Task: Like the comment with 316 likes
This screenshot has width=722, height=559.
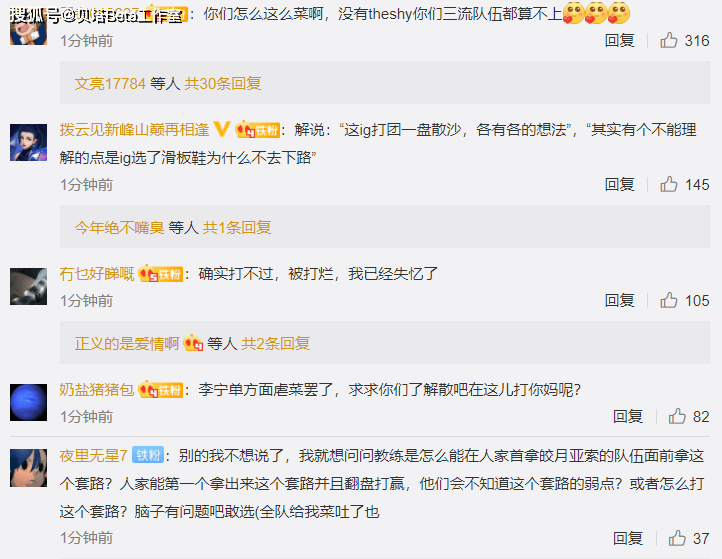Action: click(669, 41)
